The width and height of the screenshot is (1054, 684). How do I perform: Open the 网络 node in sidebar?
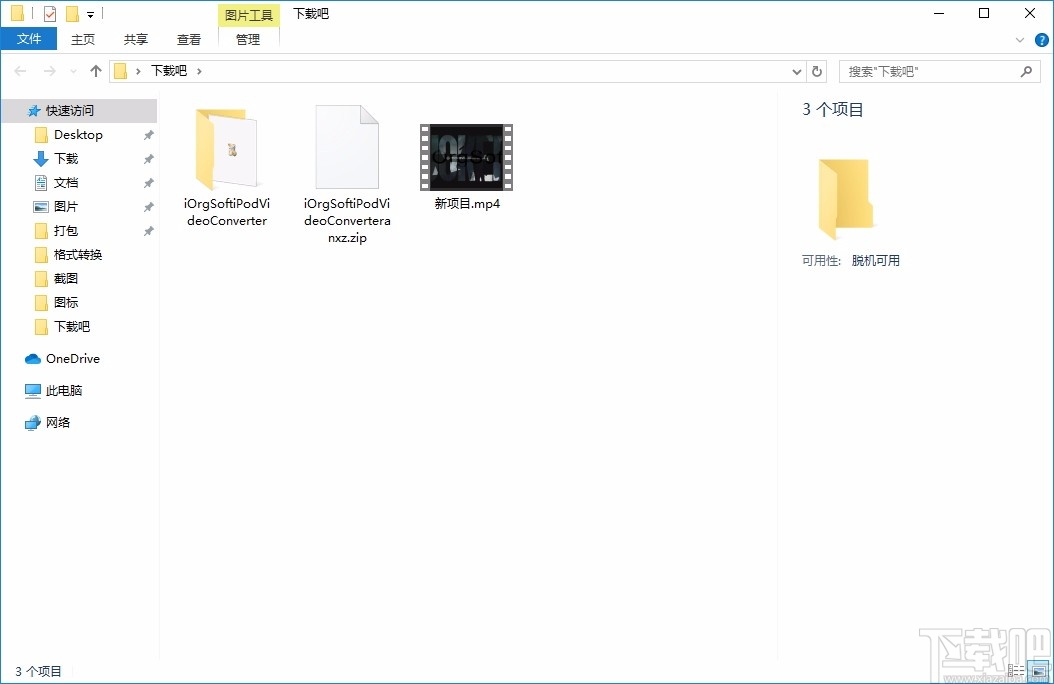[x=62, y=422]
